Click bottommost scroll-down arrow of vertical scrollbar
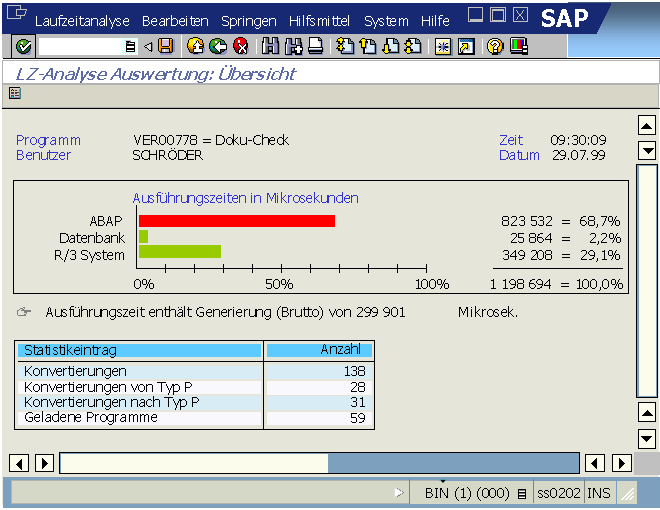Screen dimensions: 660x510 [x=647, y=439]
